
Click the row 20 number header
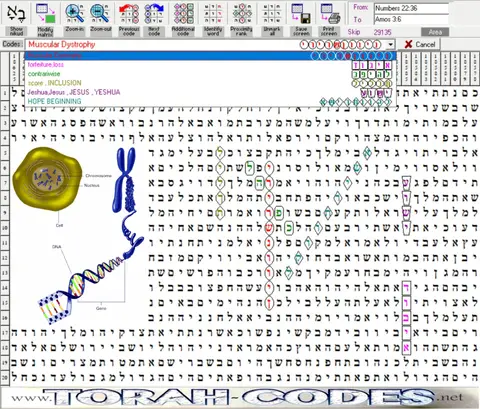click(5, 377)
